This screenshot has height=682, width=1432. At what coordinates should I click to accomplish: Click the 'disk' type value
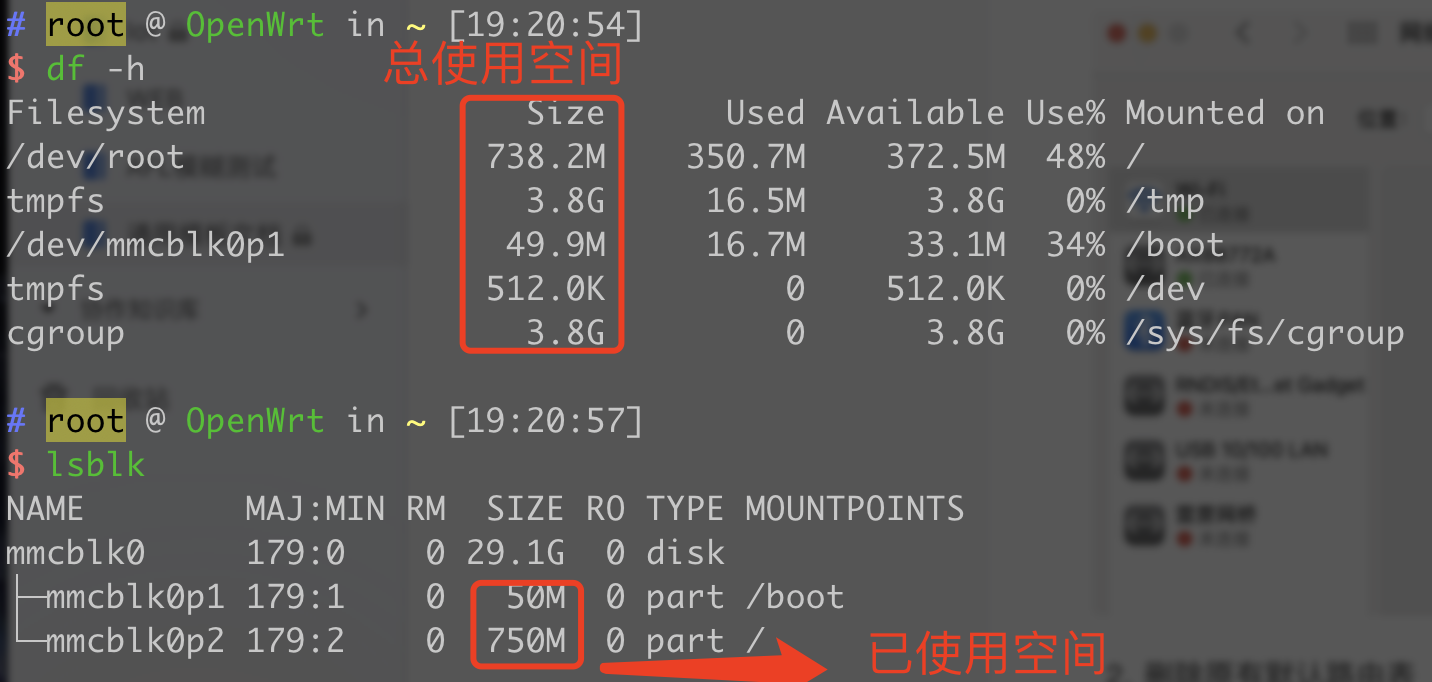tap(685, 553)
